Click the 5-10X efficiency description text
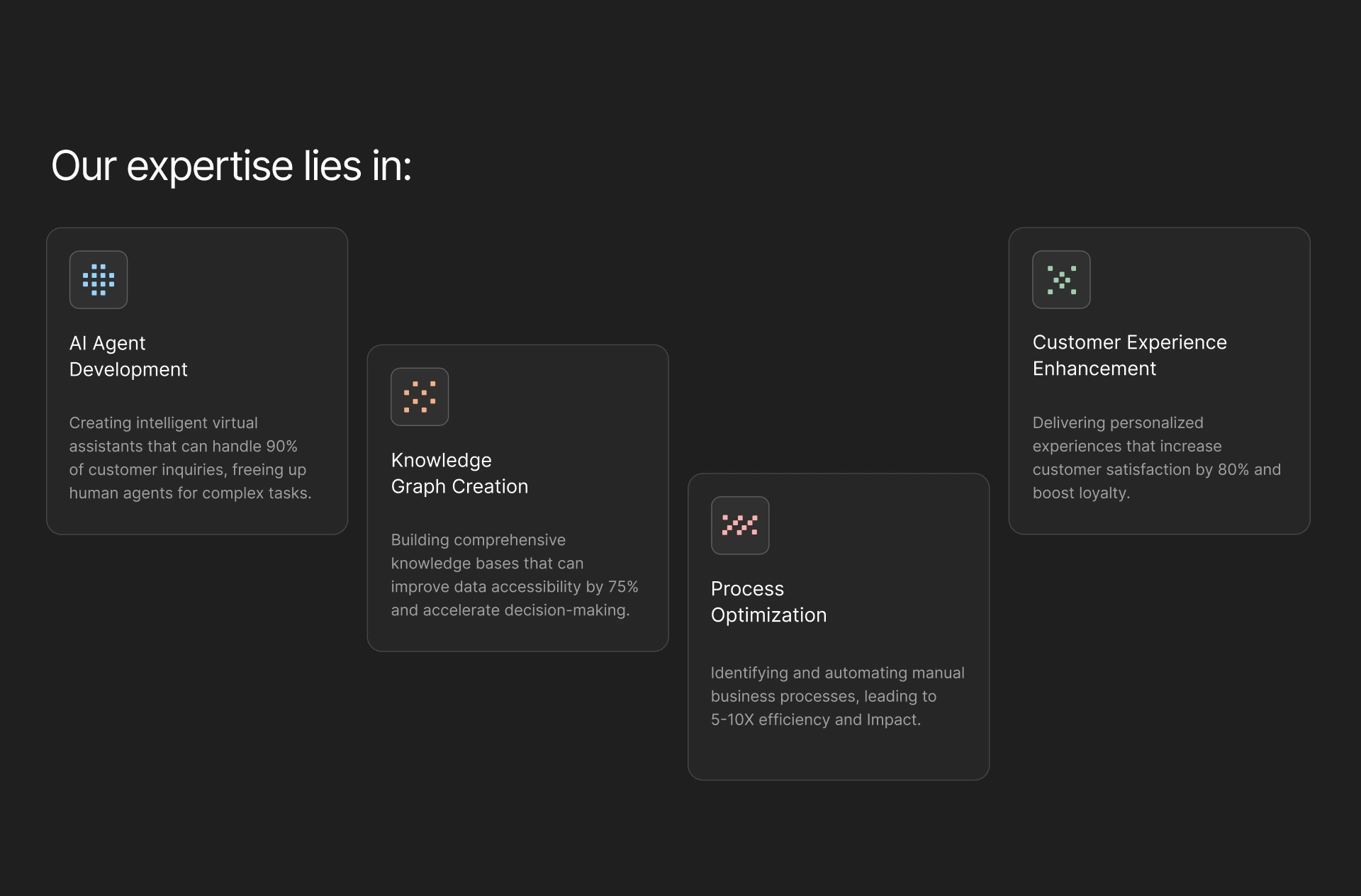 click(x=837, y=696)
